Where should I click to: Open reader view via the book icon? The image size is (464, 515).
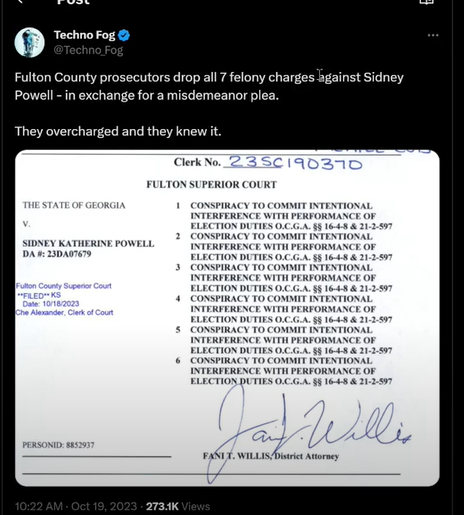point(426,2)
